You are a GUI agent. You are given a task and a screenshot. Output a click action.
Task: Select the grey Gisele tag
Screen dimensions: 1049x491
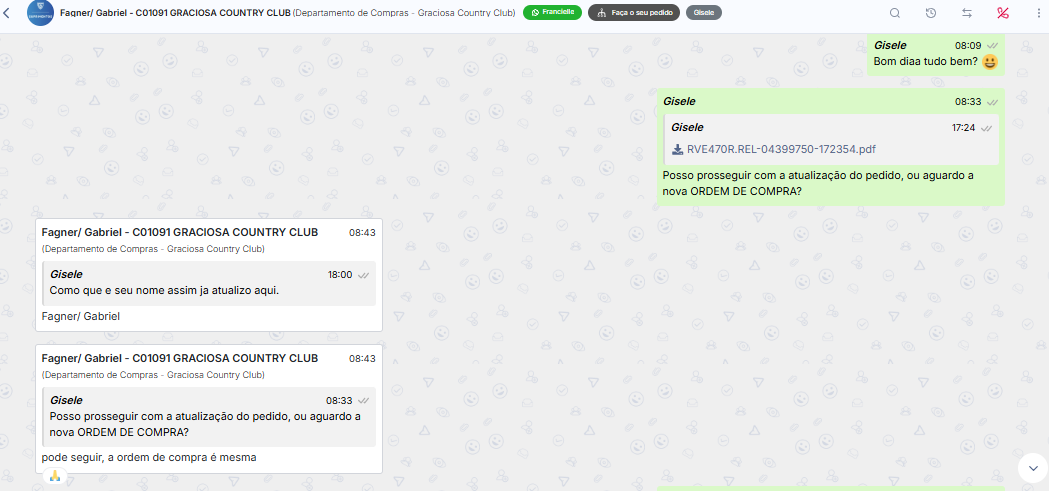click(x=704, y=12)
